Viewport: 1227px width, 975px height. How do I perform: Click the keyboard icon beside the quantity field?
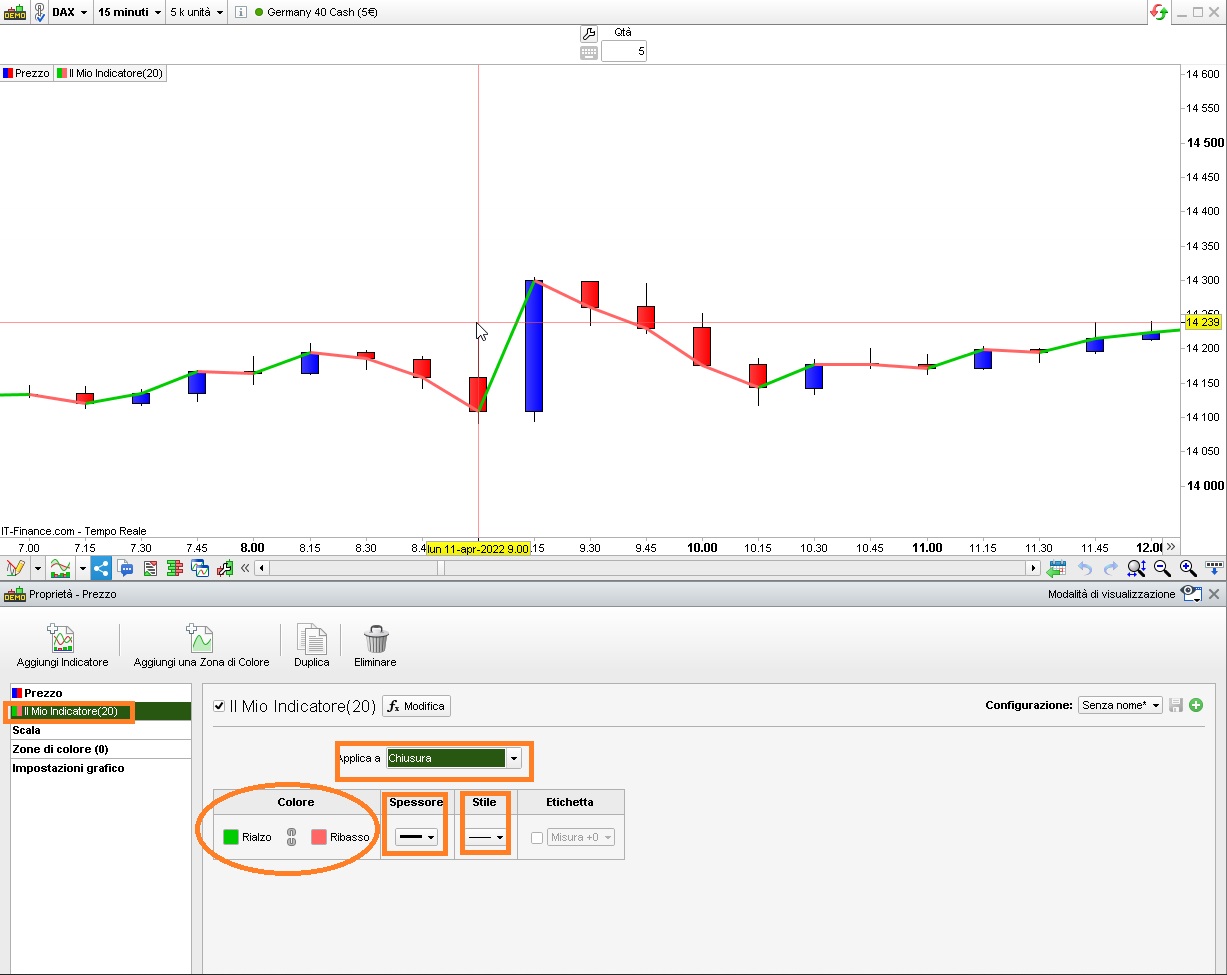click(x=589, y=52)
